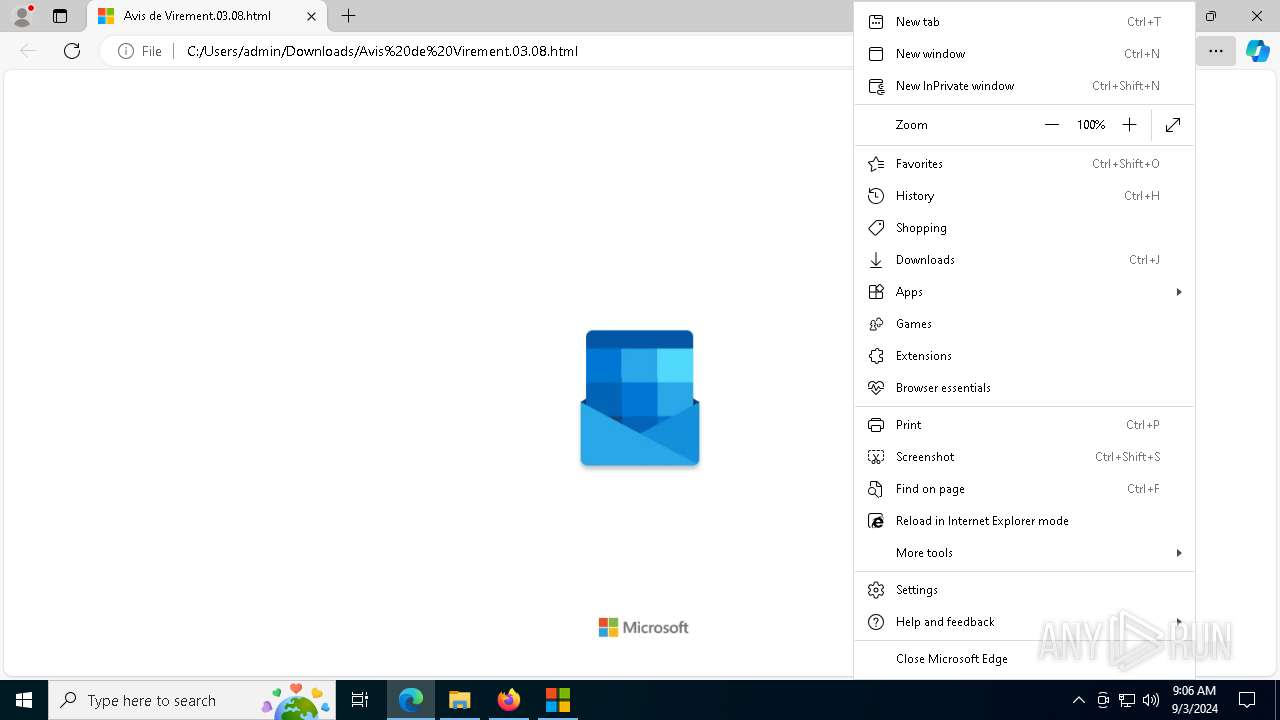This screenshot has width=1280, height=720.
Task: Expand the More tools submenu arrow
Action: click(1179, 553)
